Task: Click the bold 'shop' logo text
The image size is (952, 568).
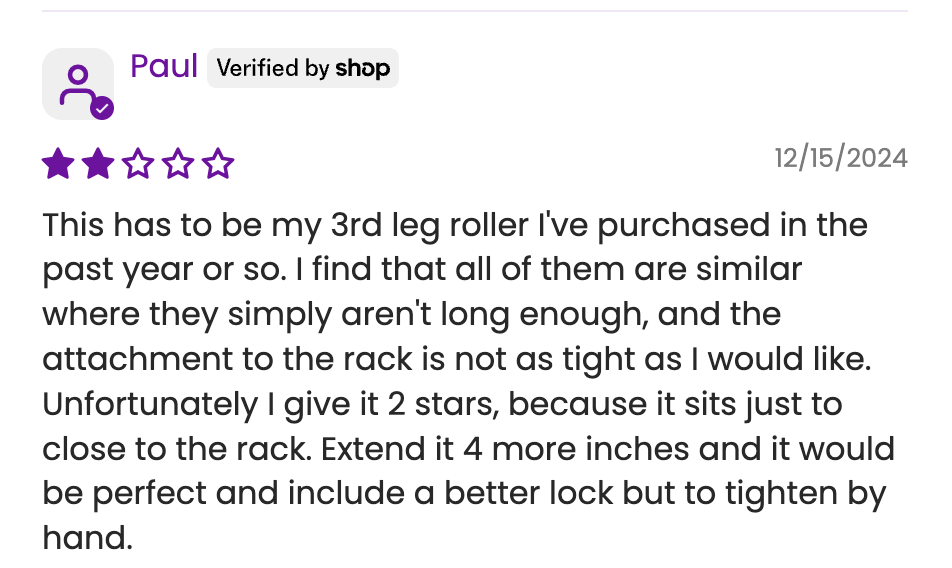Action: 363,69
